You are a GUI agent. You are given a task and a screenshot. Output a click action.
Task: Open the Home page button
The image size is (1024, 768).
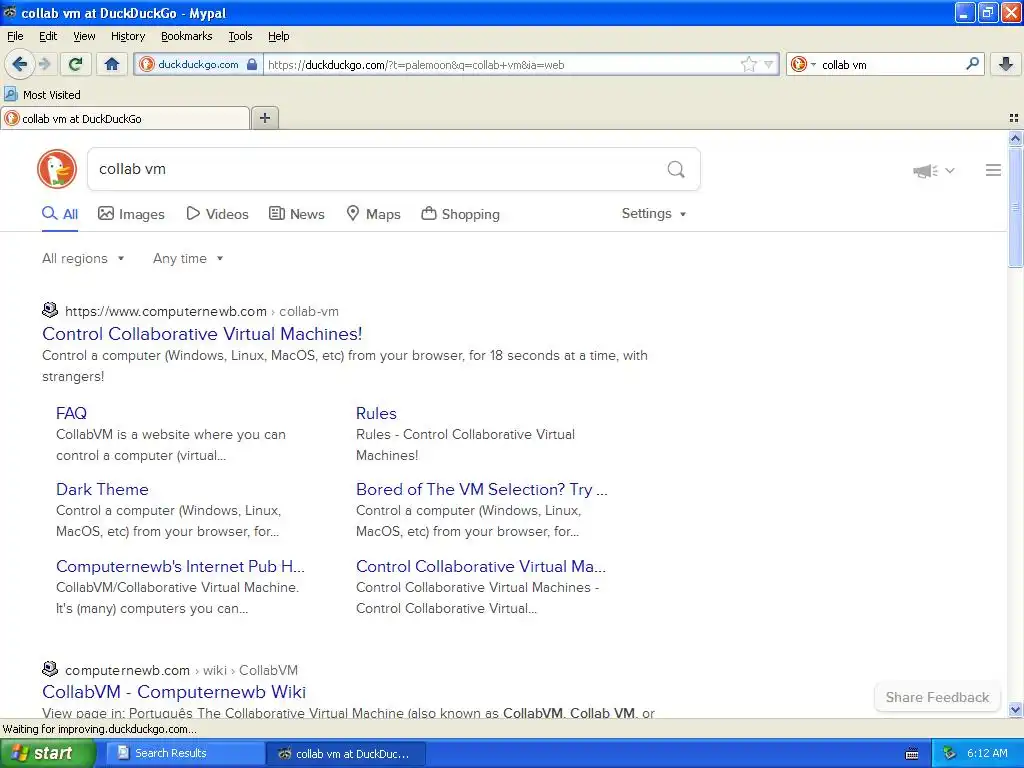(112, 64)
